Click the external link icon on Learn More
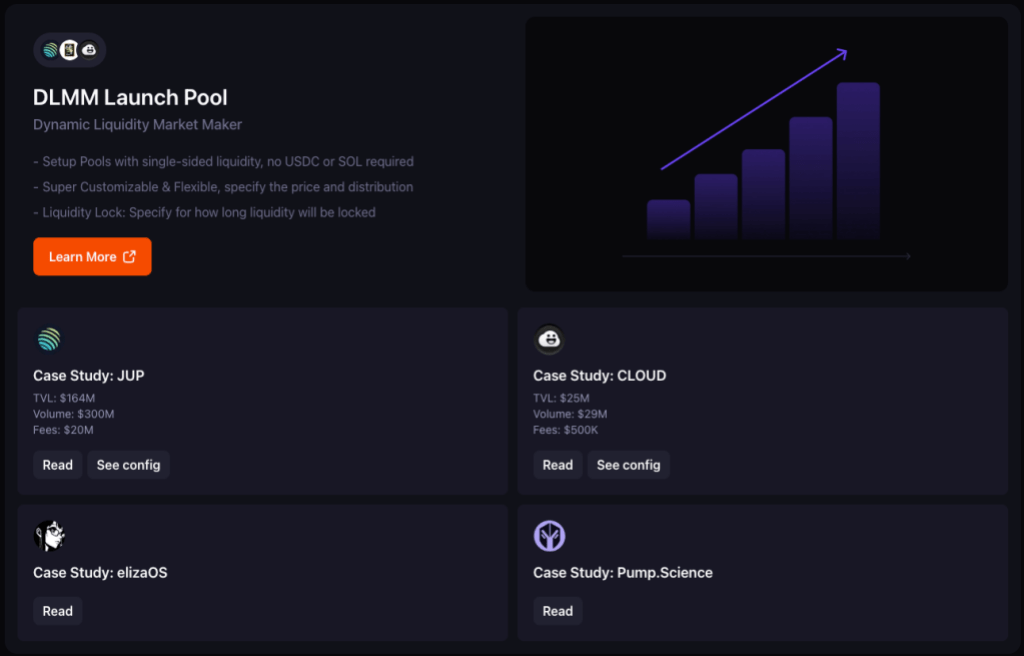Screen dimensions: 1024x656 (x=129, y=257)
